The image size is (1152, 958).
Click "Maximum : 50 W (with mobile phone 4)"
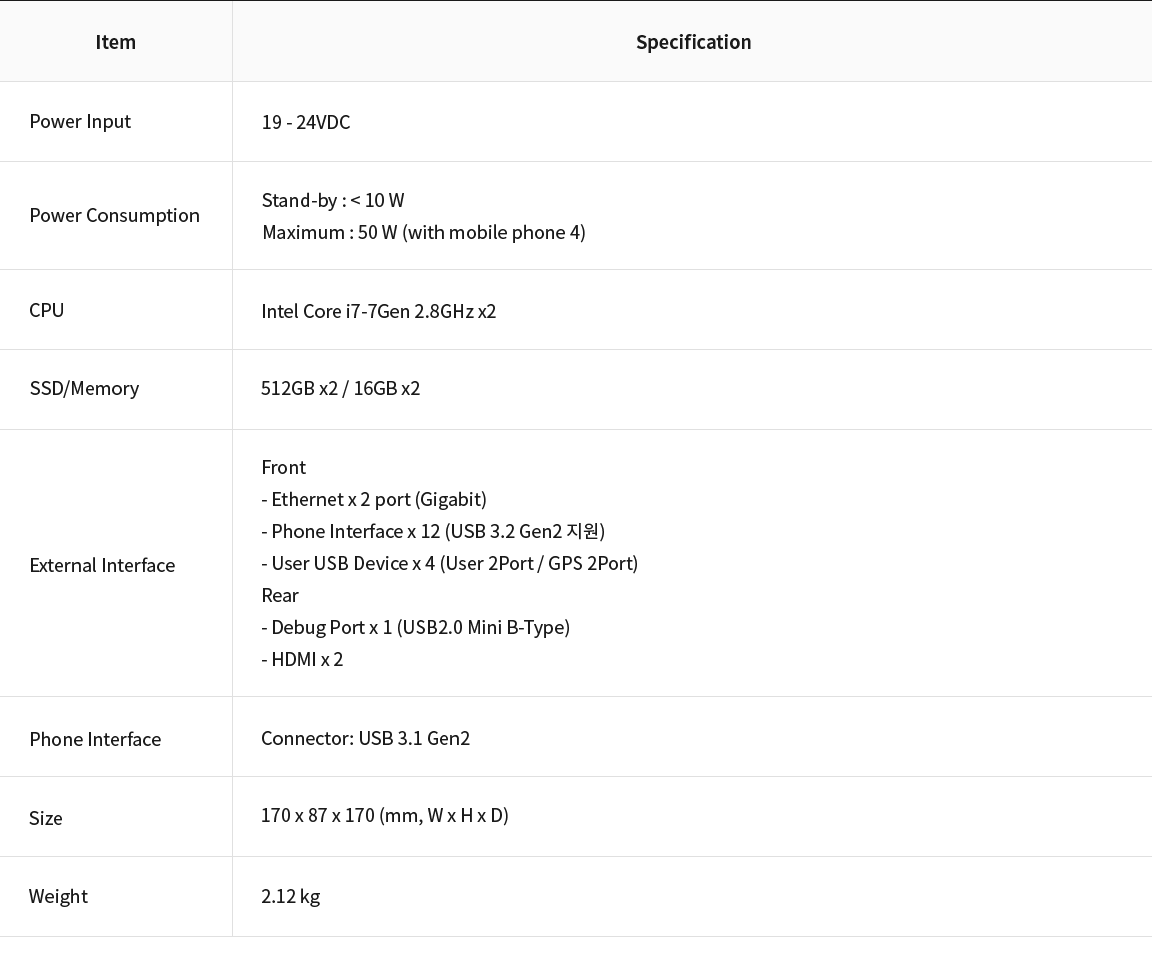pos(424,232)
